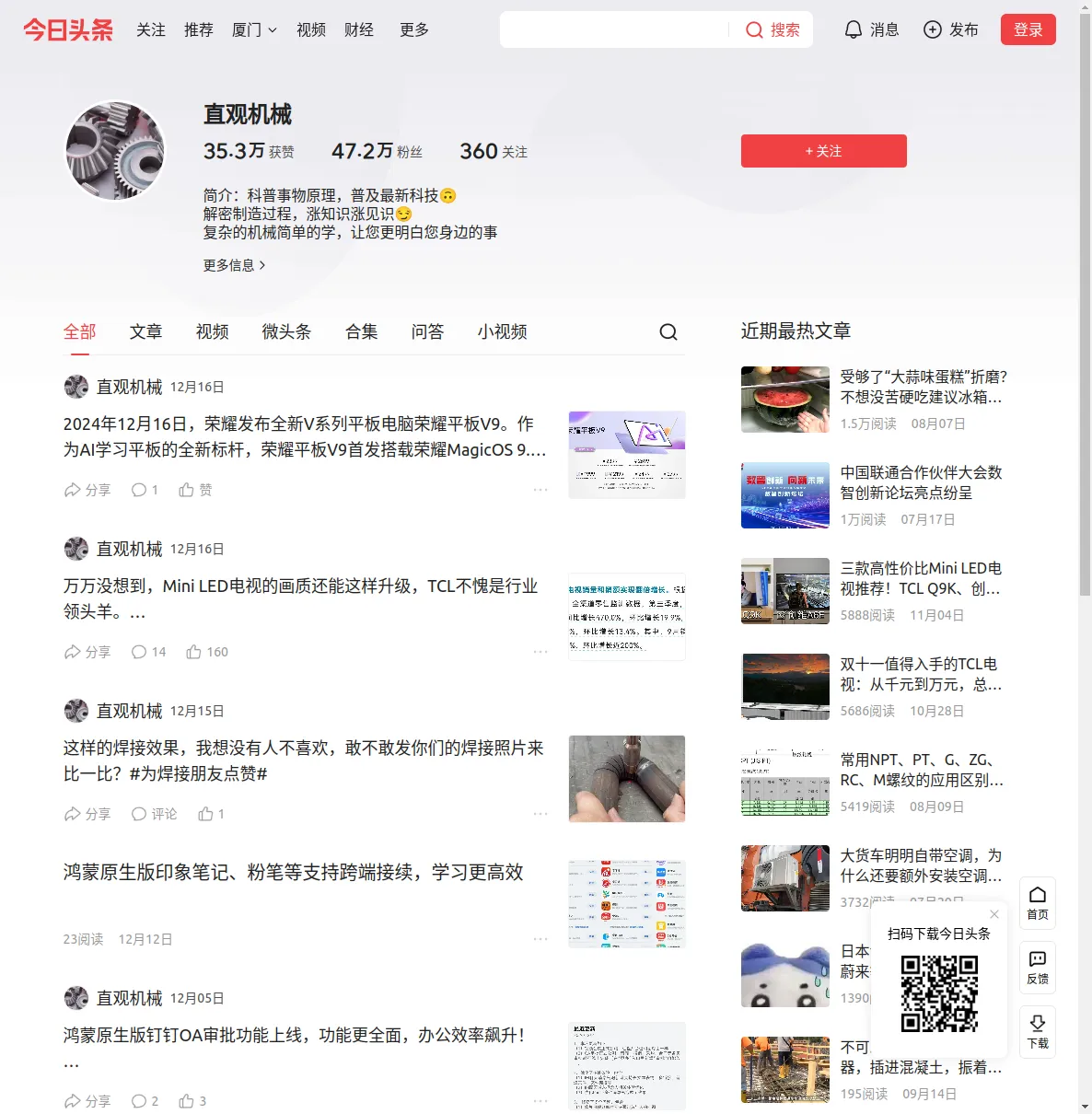Open the 大蒜味蛋糕 hot article
The height and width of the screenshot is (1114, 1092).
pyautogui.click(x=922, y=387)
